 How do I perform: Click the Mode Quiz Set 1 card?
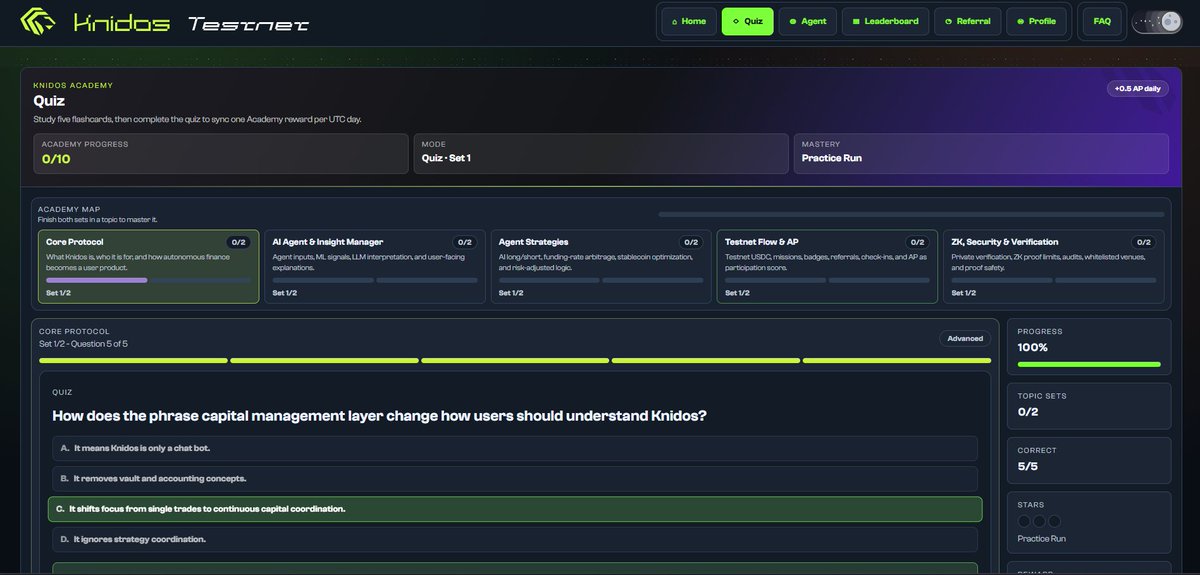click(x=600, y=153)
